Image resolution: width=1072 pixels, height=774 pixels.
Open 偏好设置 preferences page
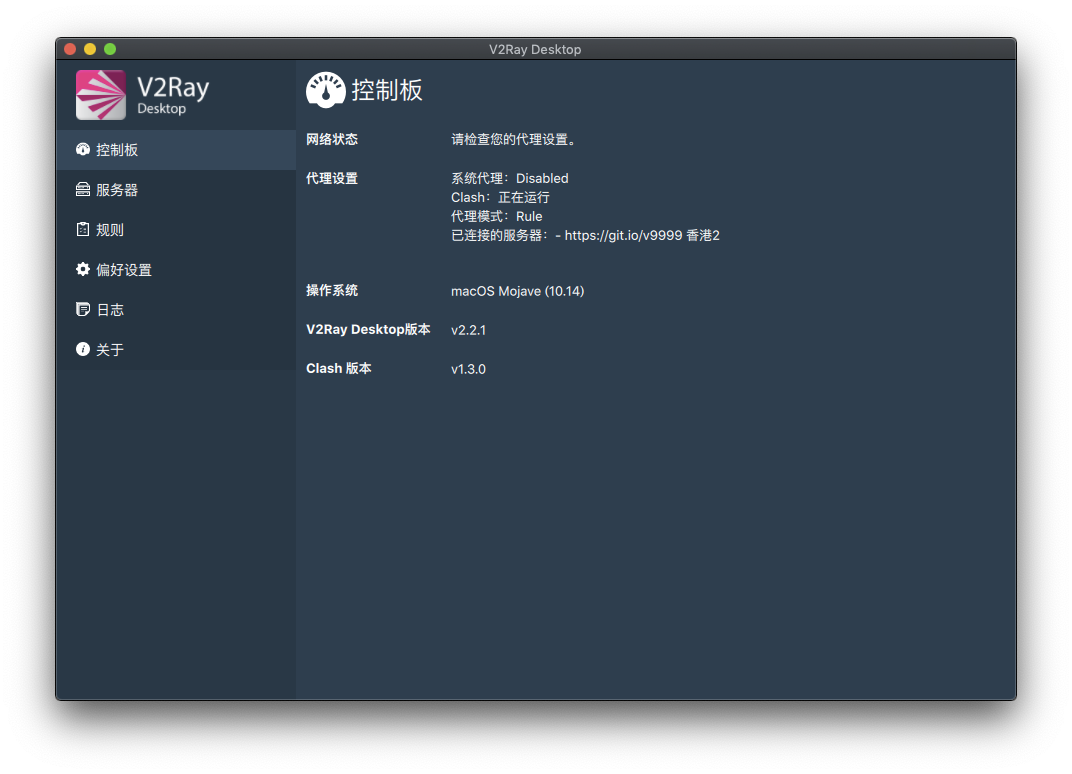click(176, 269)
